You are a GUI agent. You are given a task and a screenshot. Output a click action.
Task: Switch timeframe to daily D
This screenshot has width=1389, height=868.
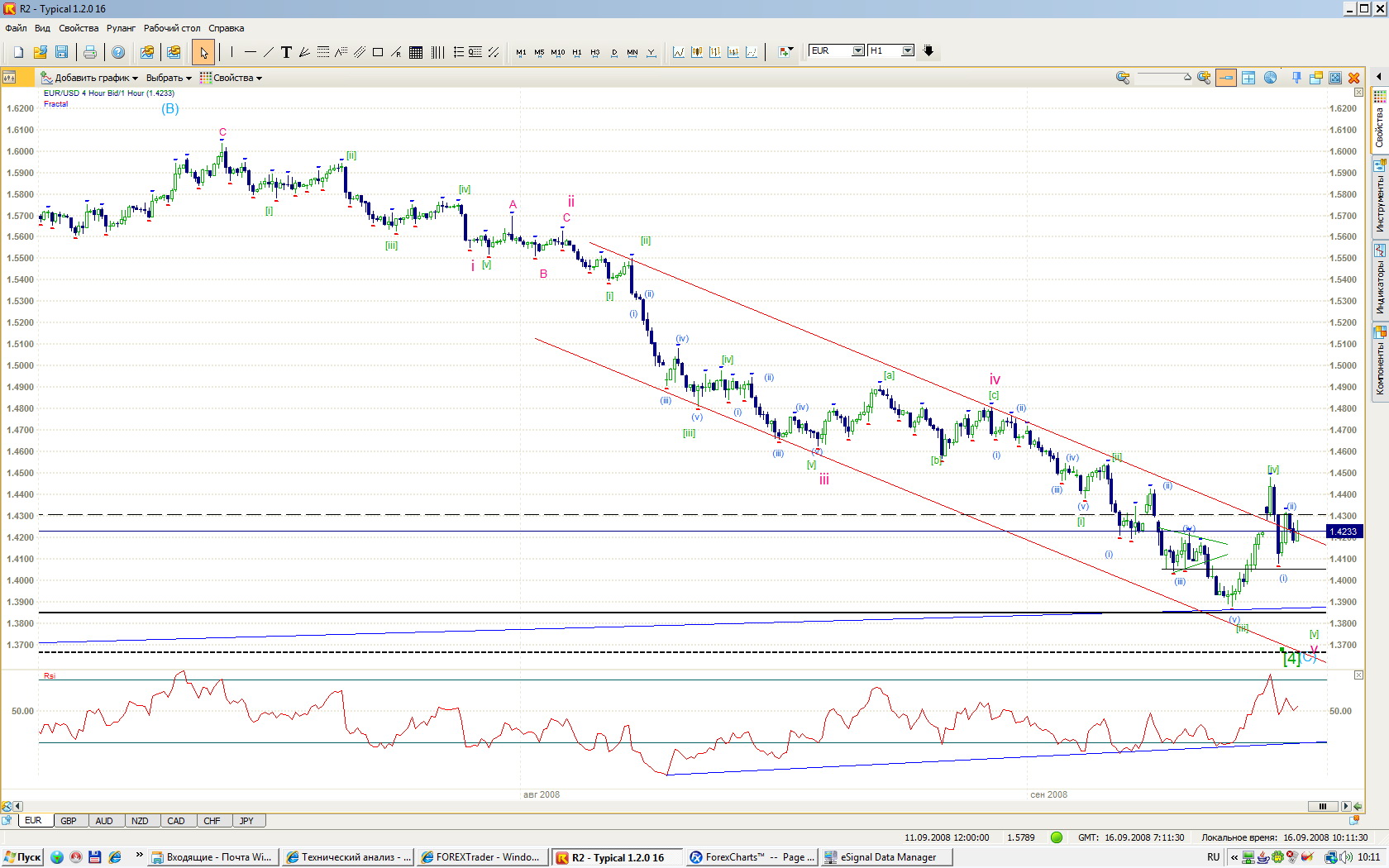point(614,52)
